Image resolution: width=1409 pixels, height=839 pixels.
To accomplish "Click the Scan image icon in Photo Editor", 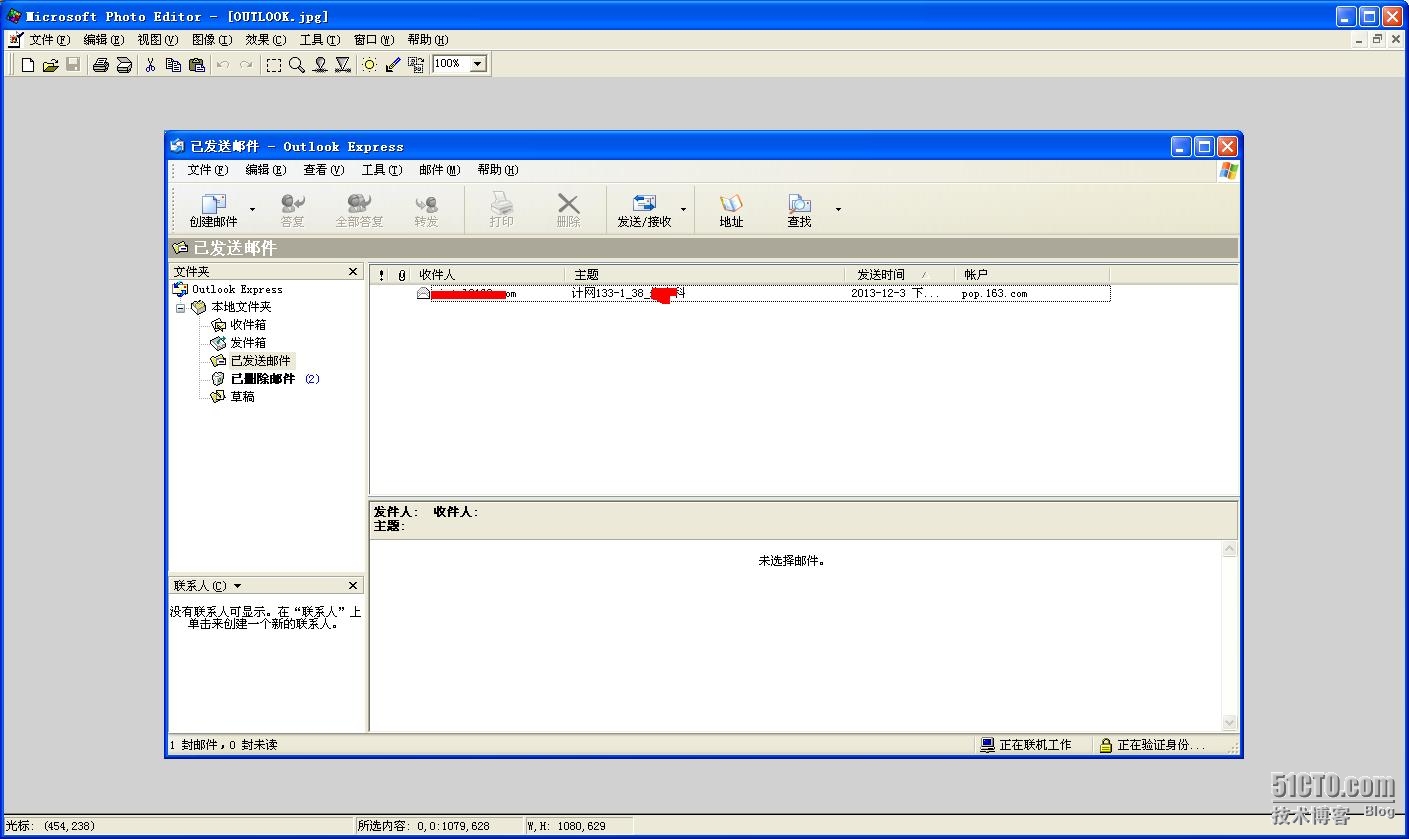I will click(x=124, y=64).
